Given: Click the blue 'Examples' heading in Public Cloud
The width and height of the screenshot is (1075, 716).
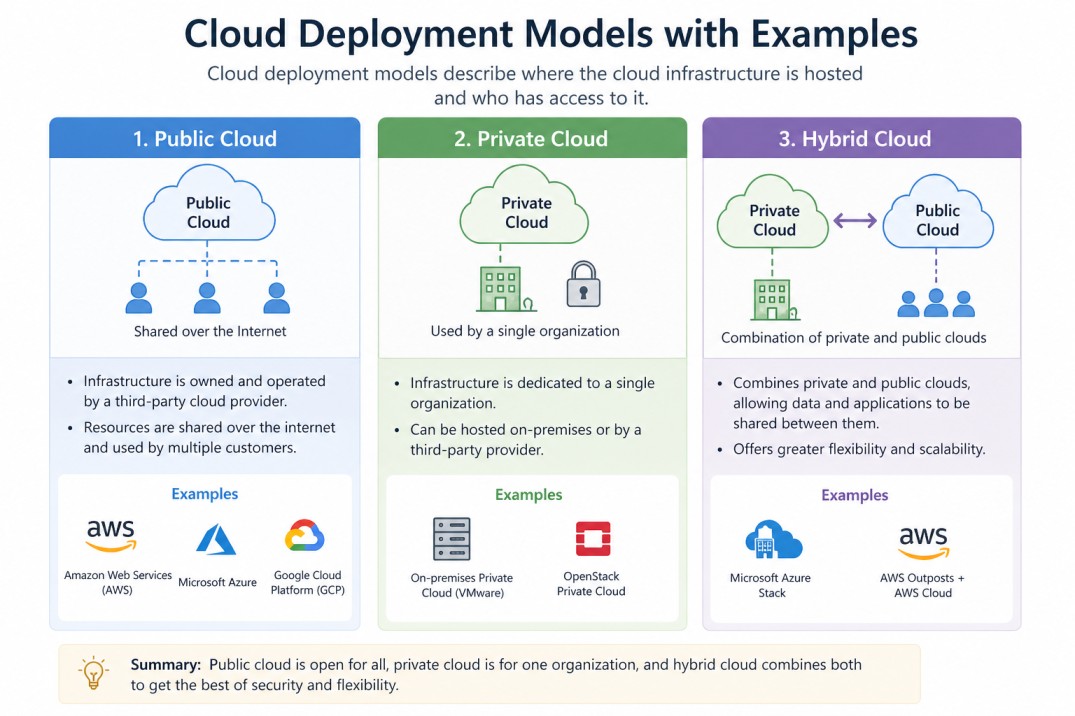Looking at the screenshot, I should (x=205, y=494).
